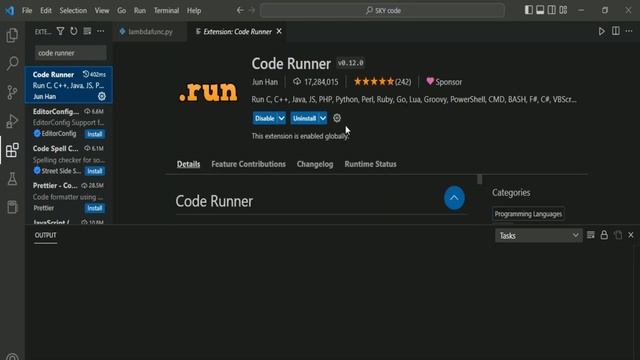Open the Edit menu
640x360 pixels.
[46, 10]
